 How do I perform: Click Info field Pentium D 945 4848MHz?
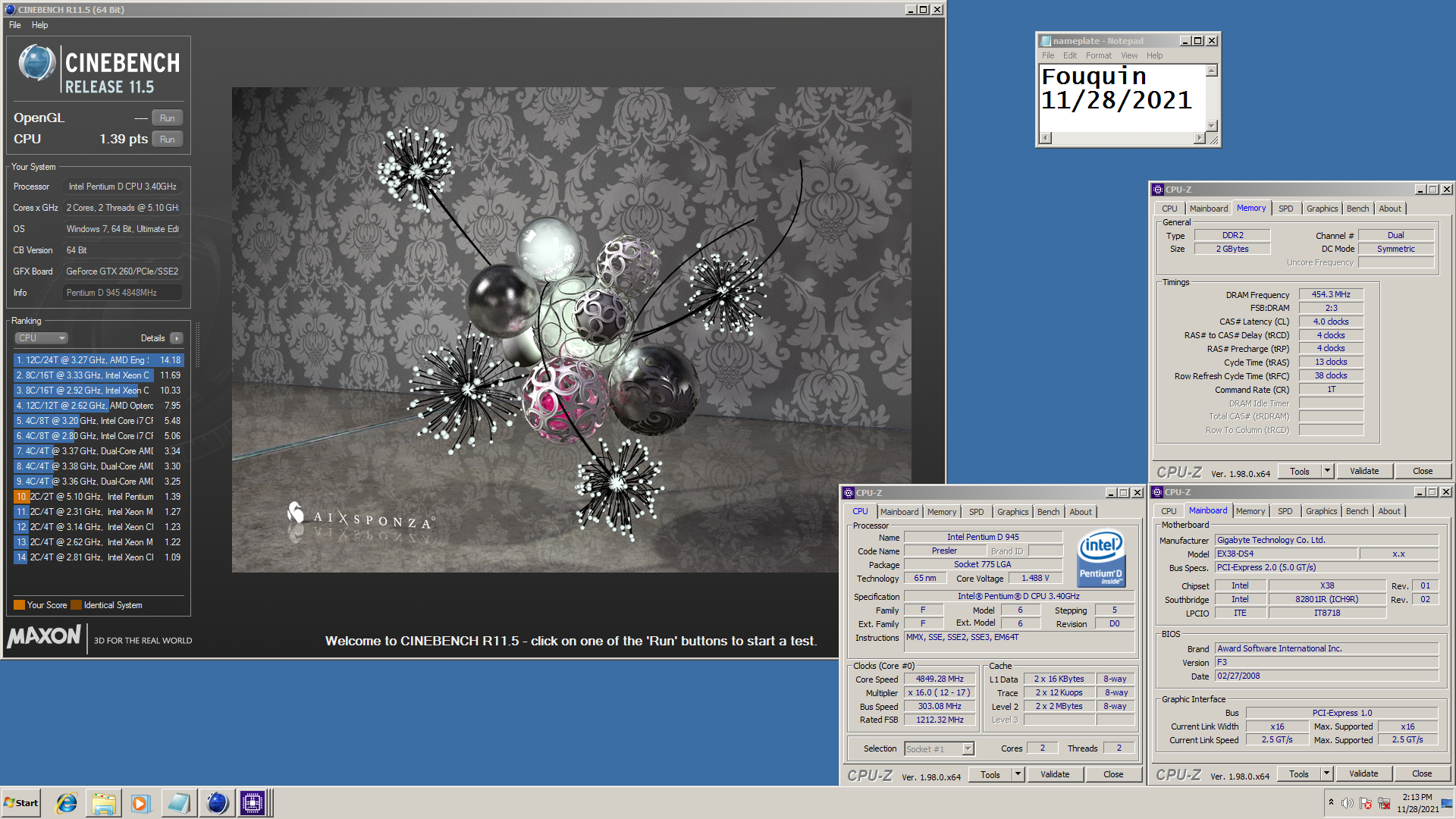pyautogui.click(x=122, y=293)
